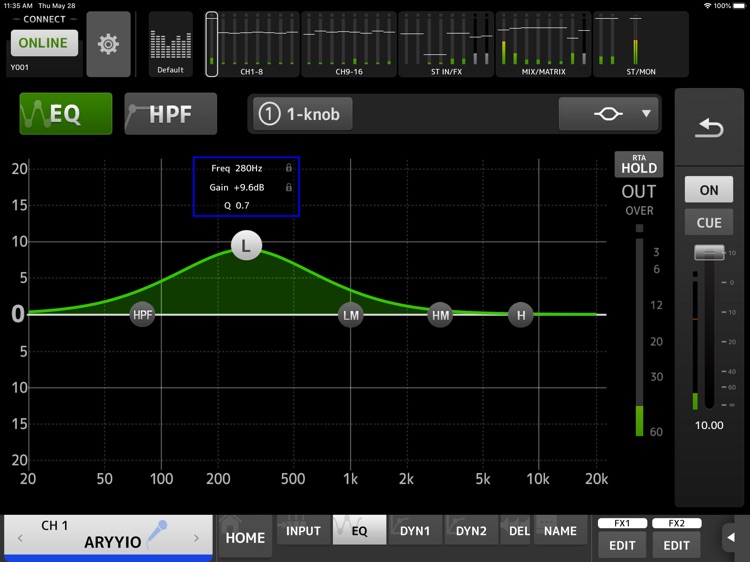Click the 100% battery indicator
This screenshot has width=750, height=562.
point(728,6)
